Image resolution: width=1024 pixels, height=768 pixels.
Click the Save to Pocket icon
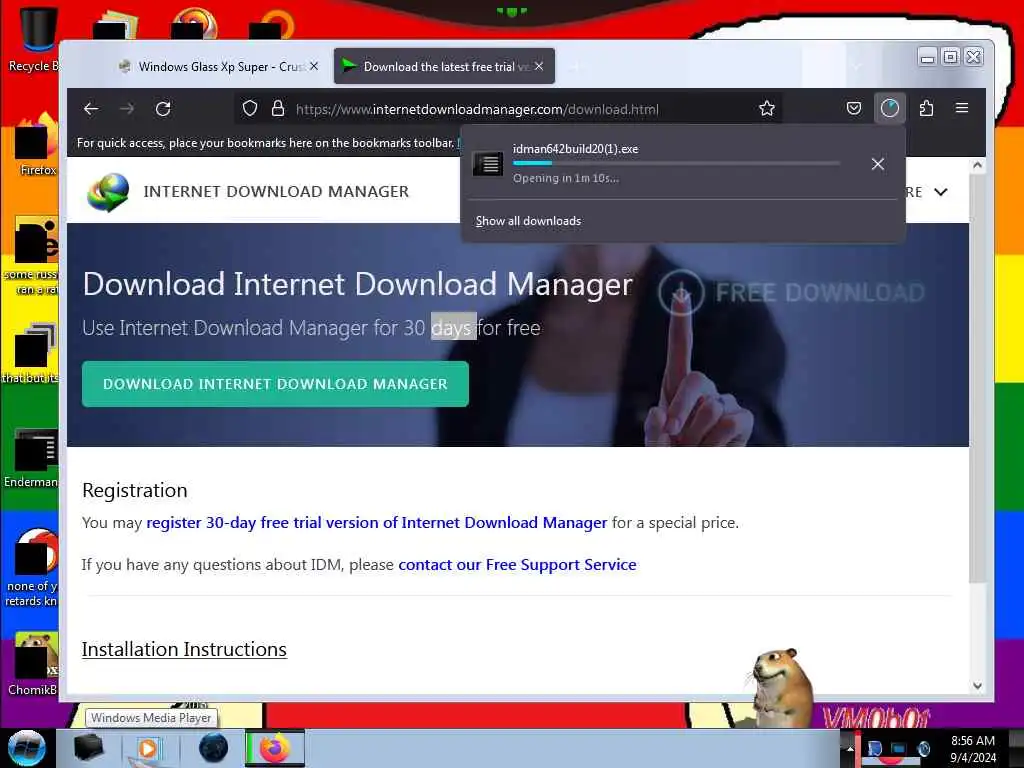tap(854, 108)
